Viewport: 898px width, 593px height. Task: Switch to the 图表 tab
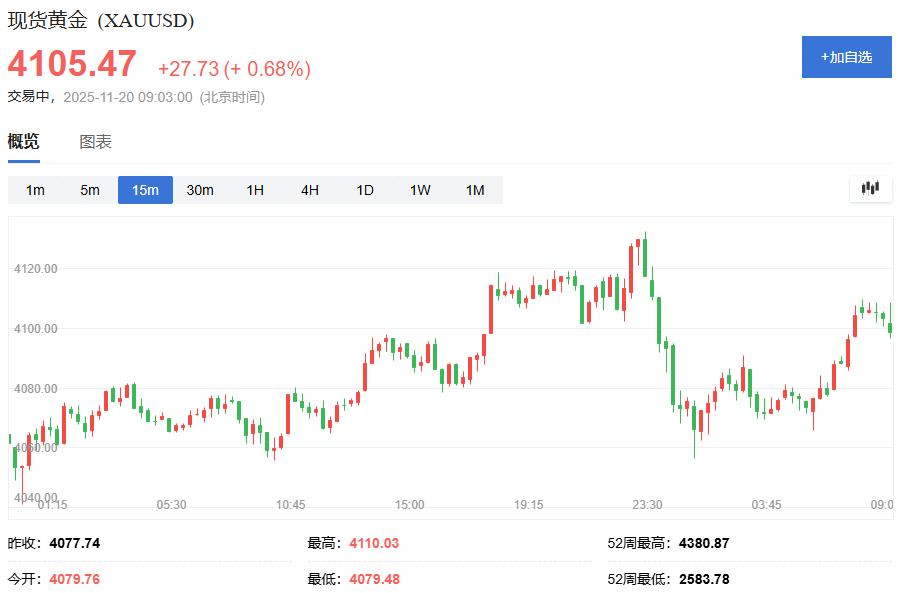96,142
